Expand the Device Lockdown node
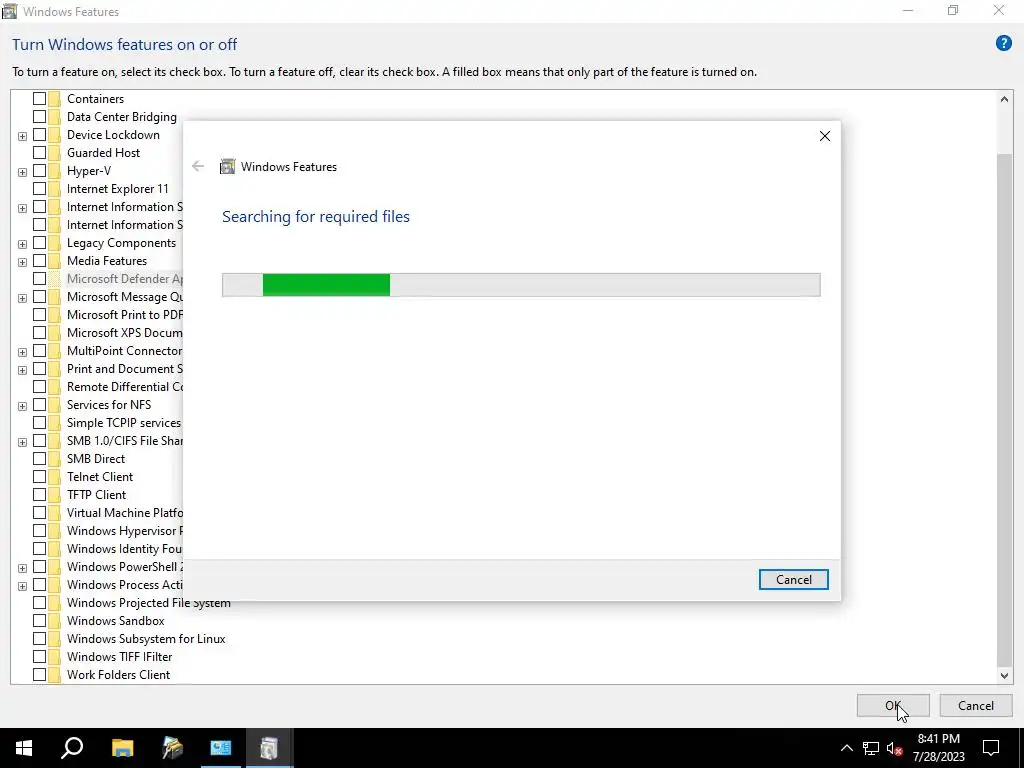1024x768 pixels. pyautogui.click(x=22, y=136)
